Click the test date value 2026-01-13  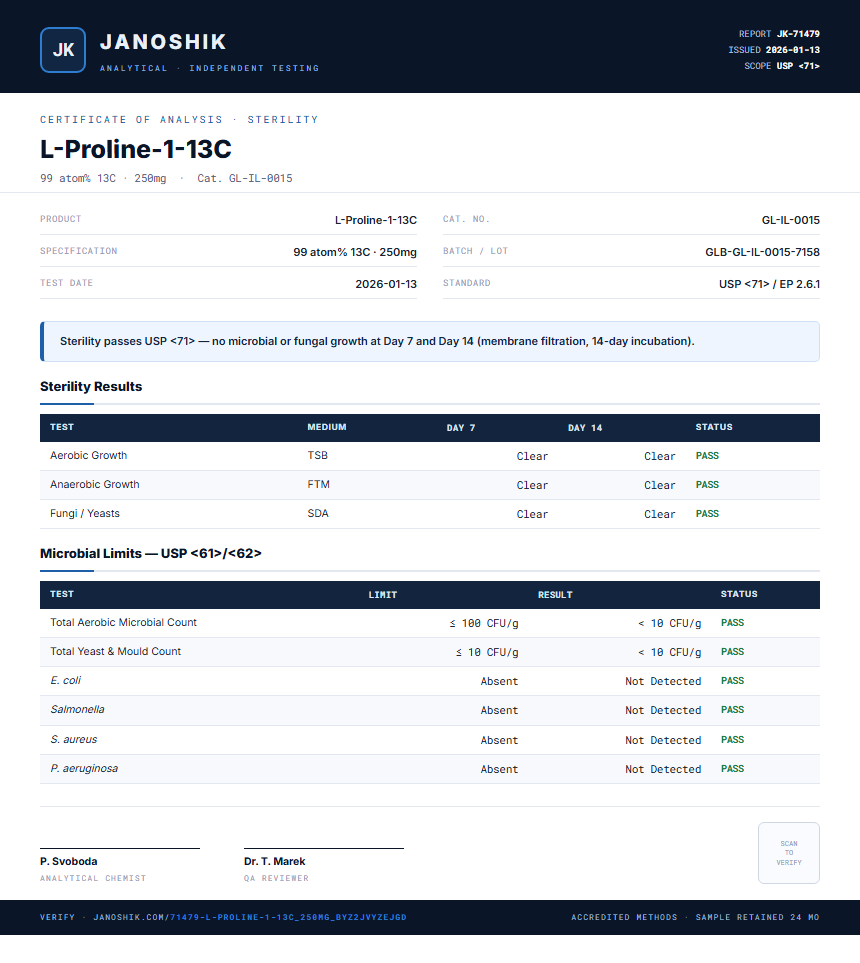point(386,284)
